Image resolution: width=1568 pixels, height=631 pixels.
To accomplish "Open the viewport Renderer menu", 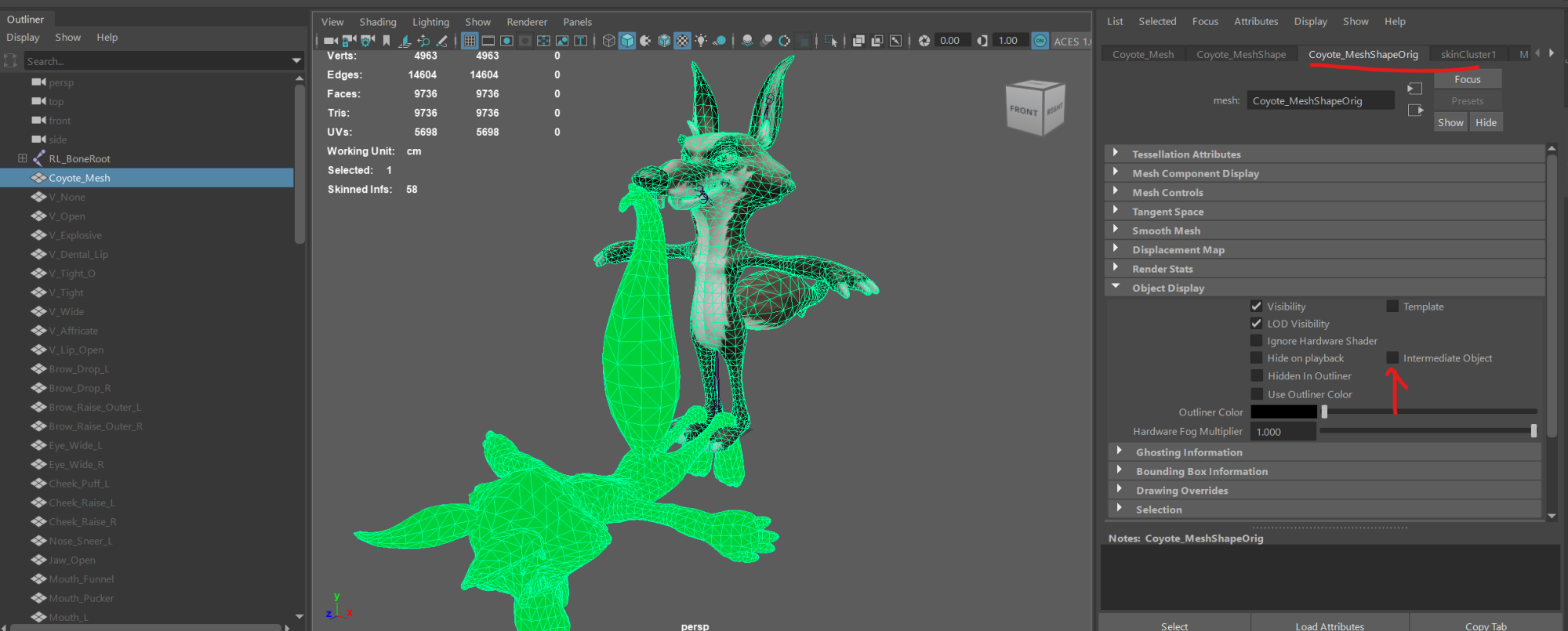I will pyautogui.click(x=527, y=22).
